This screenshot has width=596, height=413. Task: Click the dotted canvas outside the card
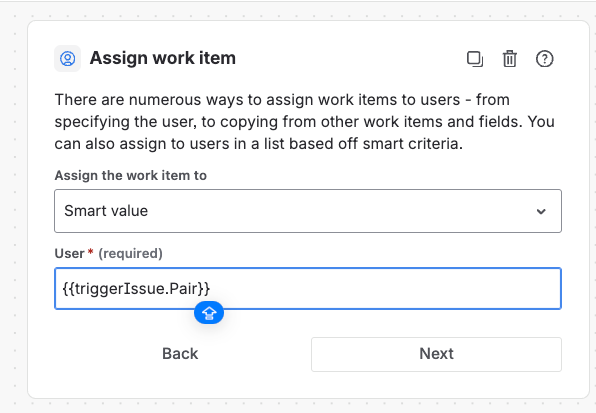click(x=14, y=228)
